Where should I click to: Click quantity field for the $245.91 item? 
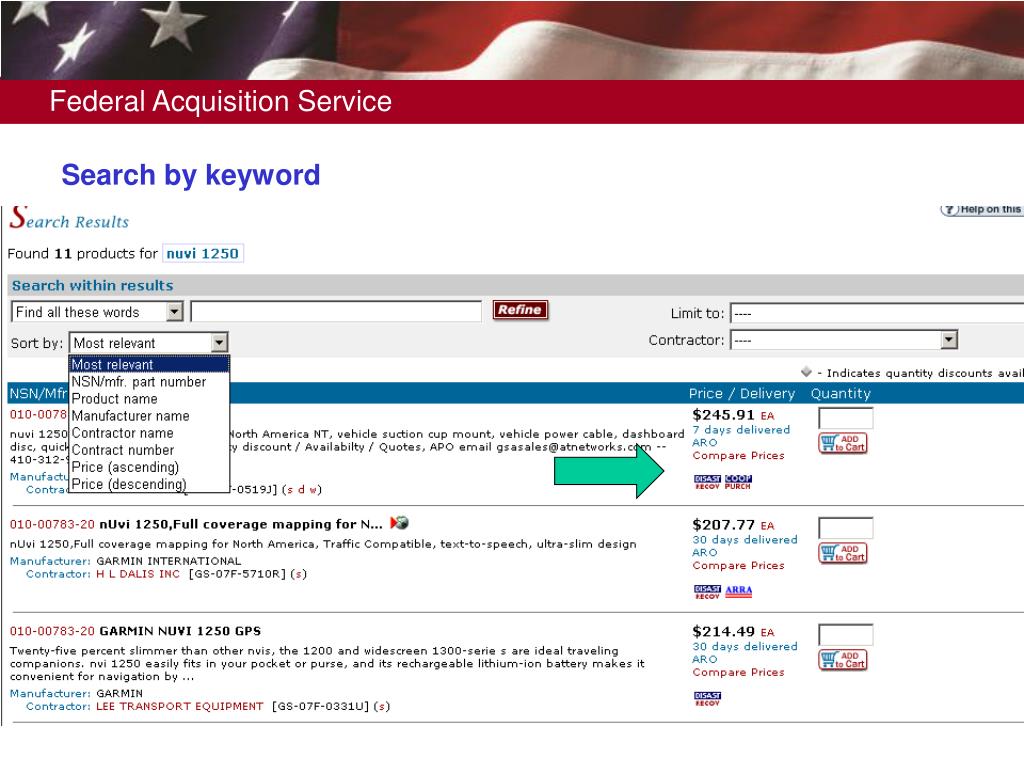(845, 418)
